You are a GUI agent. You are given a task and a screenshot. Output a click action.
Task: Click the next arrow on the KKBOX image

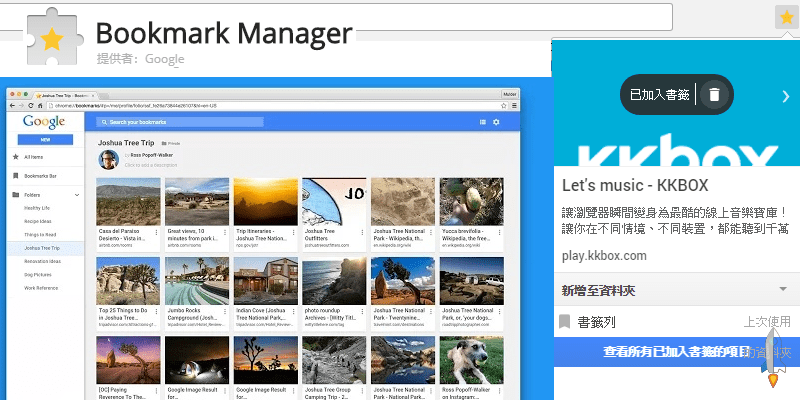click(x=786, y=96)
